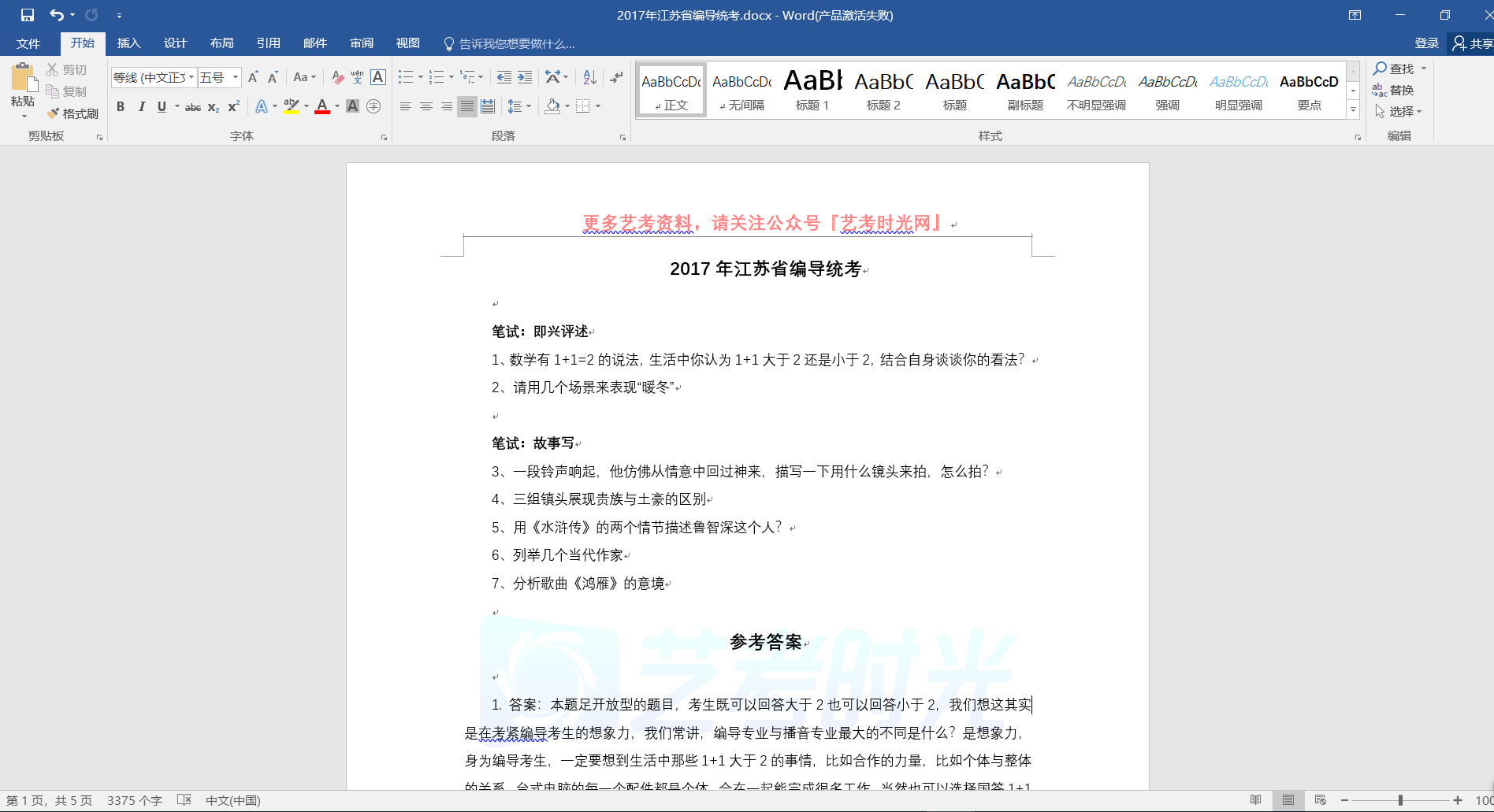
Task: Click the Increase Indent icon
Action: click(x=525, y=77)
